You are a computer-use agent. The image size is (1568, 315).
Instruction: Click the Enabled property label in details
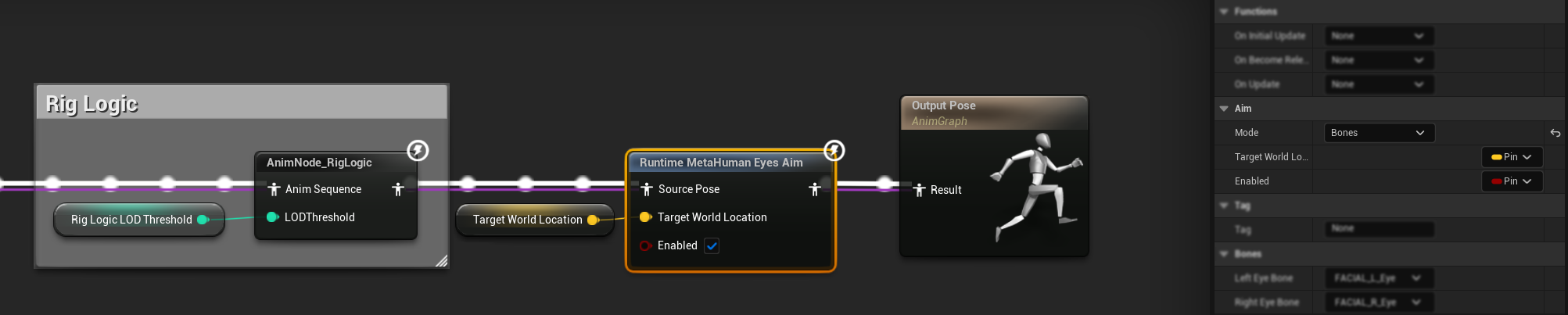tap(1252, 181)
